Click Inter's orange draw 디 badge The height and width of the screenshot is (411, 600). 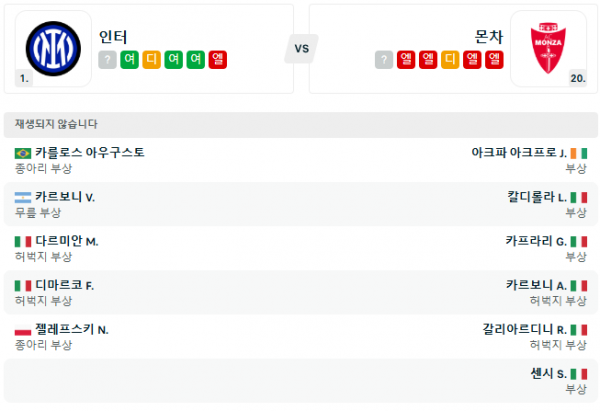coord(151,60)
